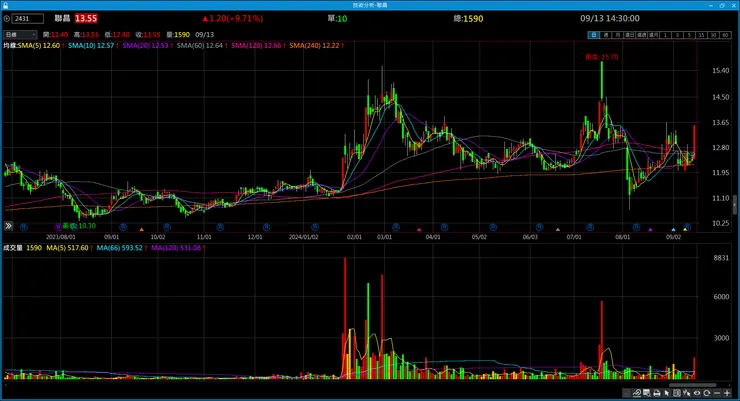Click the lock icon in title bar
The height and width of the screenshot is (401, 740).
(6, 5)
